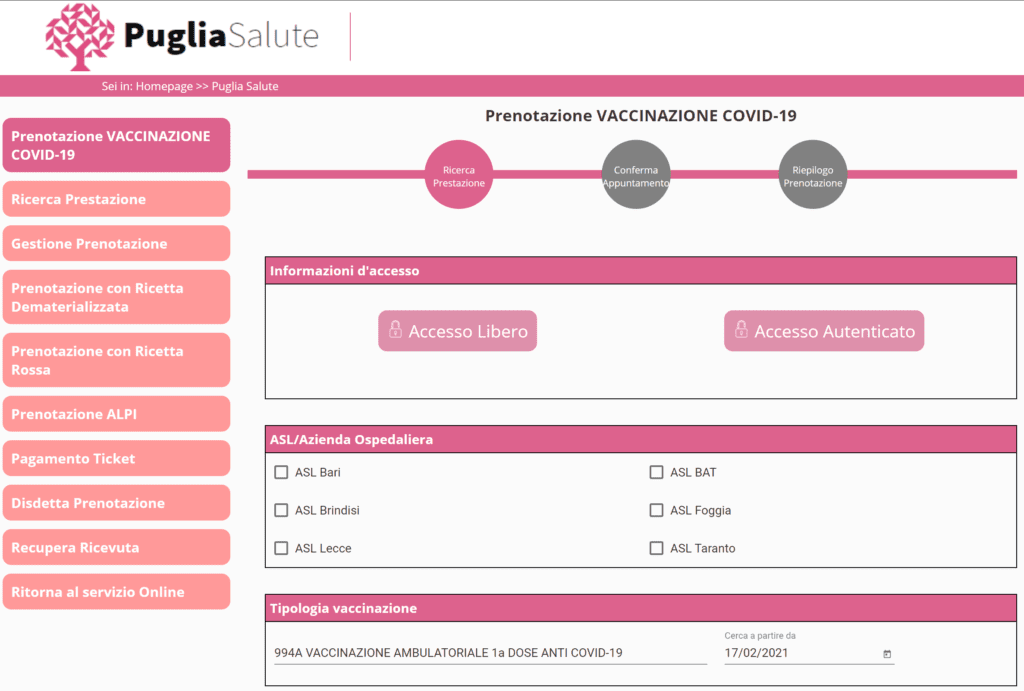Select the Riepilogo Prenotazione step circle
1024x691 pixels.
coord(813,174)
